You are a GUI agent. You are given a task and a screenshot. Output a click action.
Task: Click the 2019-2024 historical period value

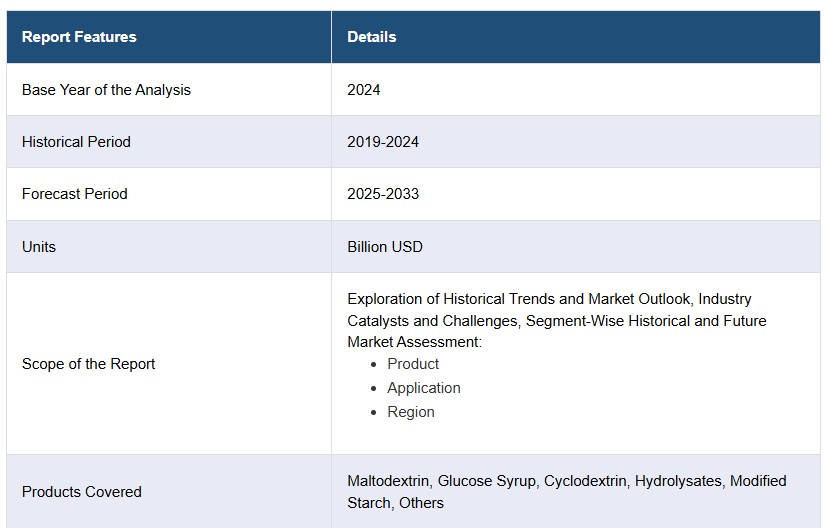point(383,142)
